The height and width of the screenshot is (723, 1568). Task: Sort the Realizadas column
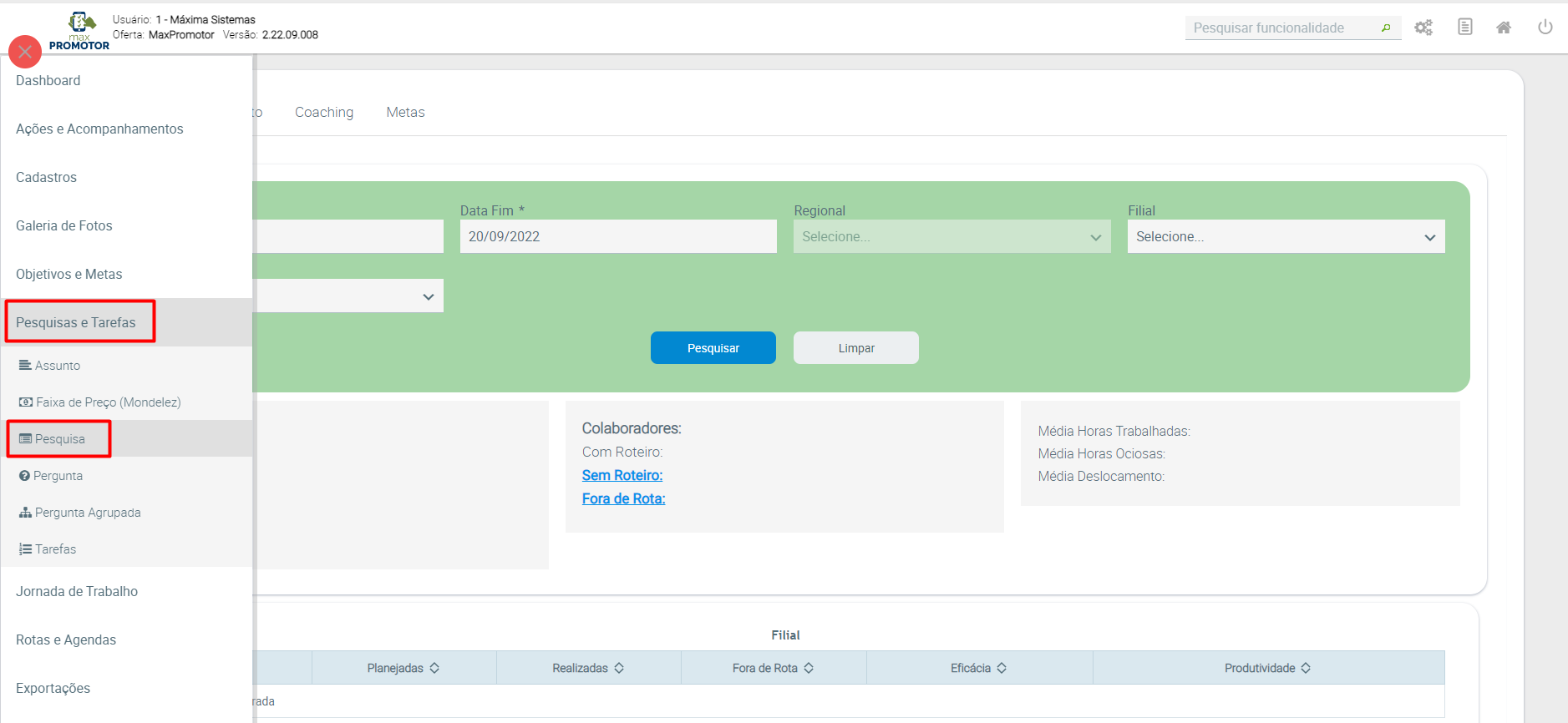[619, 668]
